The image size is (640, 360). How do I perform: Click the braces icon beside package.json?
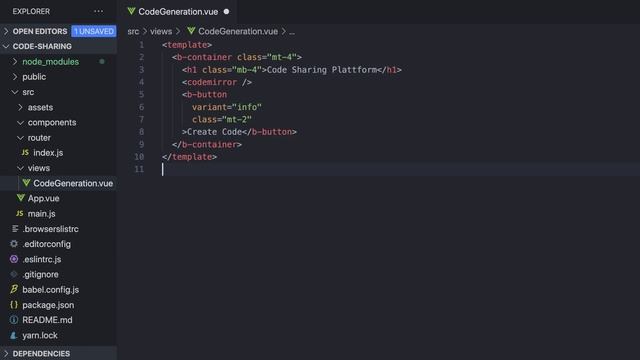pos(14,304)
